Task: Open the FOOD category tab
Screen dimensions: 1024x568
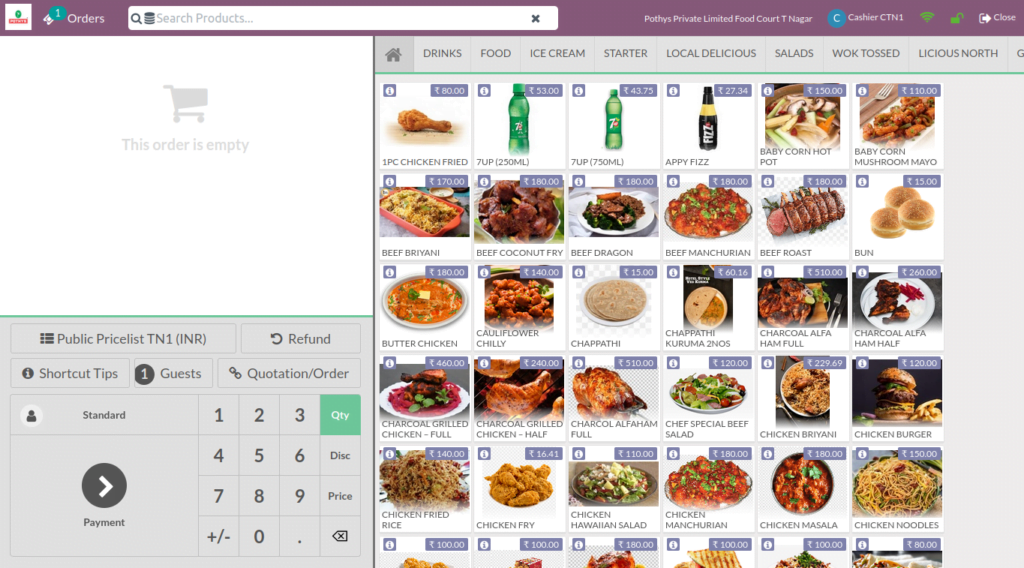Action: pyautogui.click(x=496, y=54)
